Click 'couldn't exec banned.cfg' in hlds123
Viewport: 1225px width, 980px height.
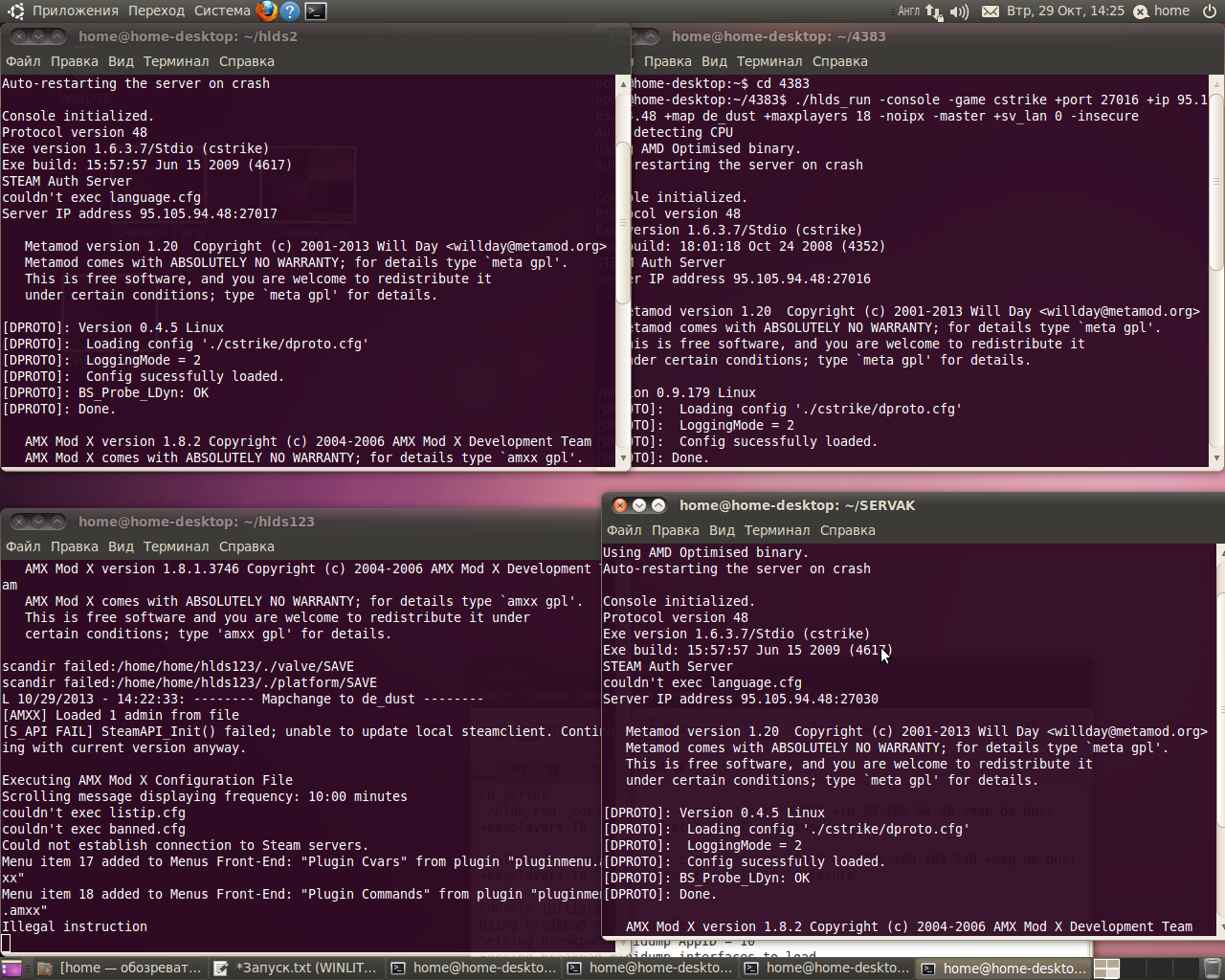[94, 829]
